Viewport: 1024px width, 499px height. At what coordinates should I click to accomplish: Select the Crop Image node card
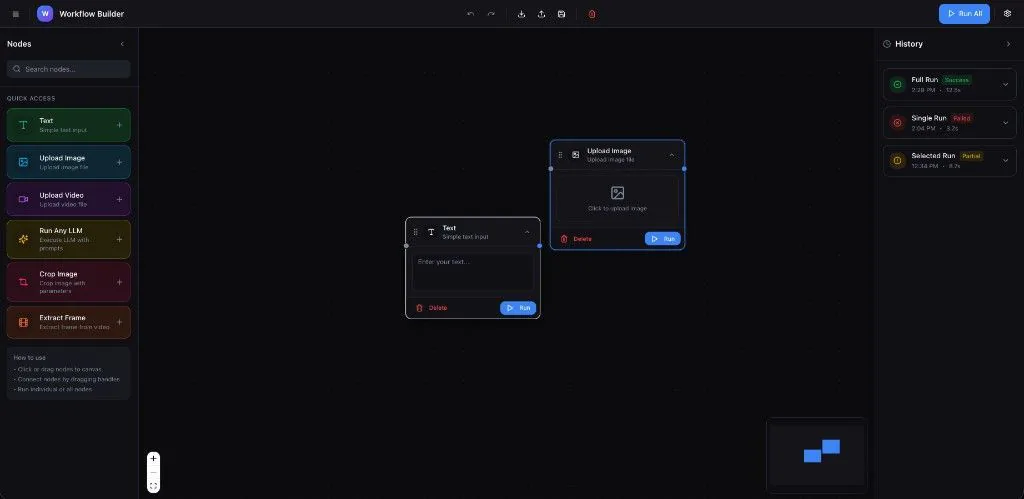click(x=69, y=282)
